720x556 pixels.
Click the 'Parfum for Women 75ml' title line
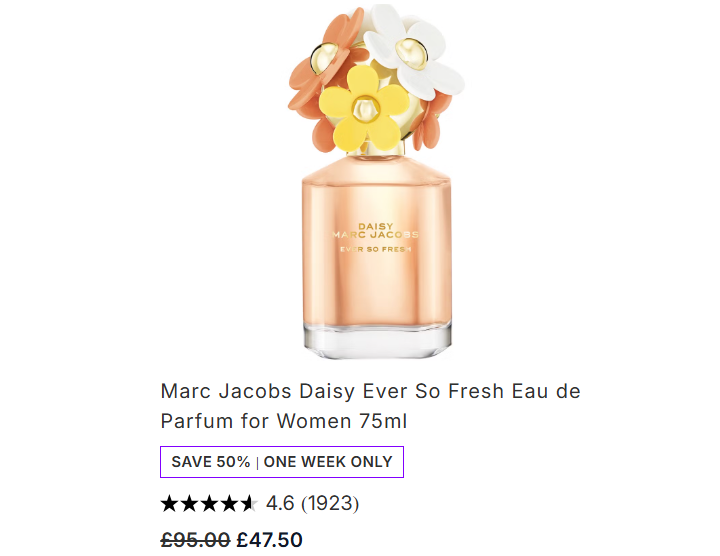[x=284, y=421]
